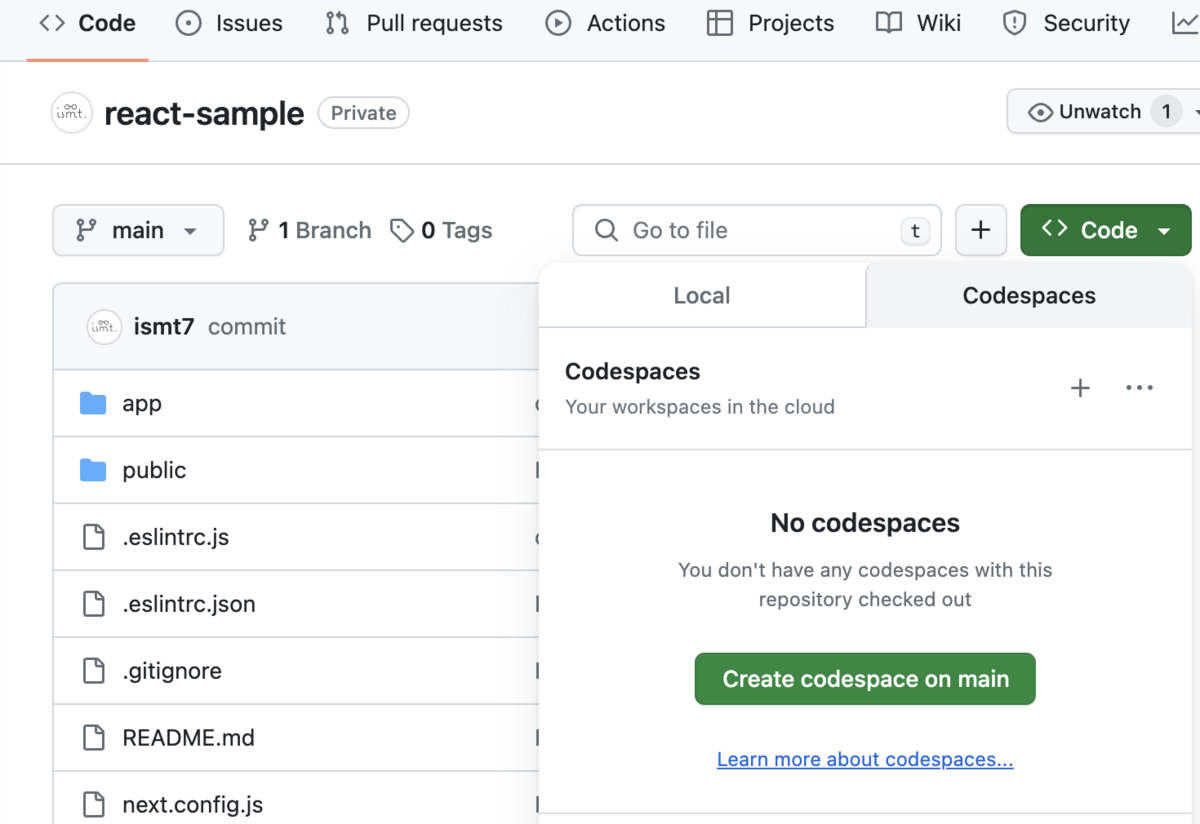The image size is (1200, 824).
Task: View the 0 Tags link
Action: (441, 230)
